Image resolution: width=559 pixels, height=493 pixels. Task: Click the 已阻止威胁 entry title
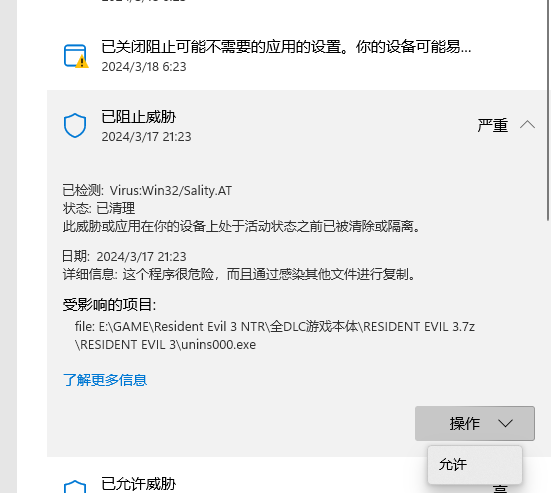click(138, 117)
